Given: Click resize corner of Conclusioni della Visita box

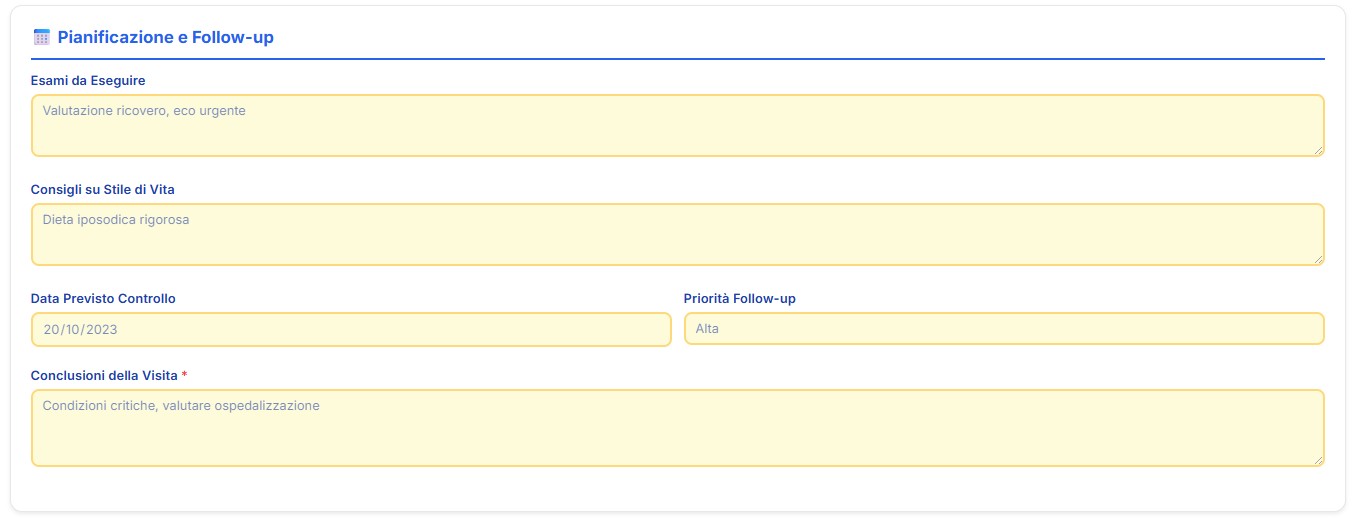Looking at the screenshot, I should [x=1318, y=460].
